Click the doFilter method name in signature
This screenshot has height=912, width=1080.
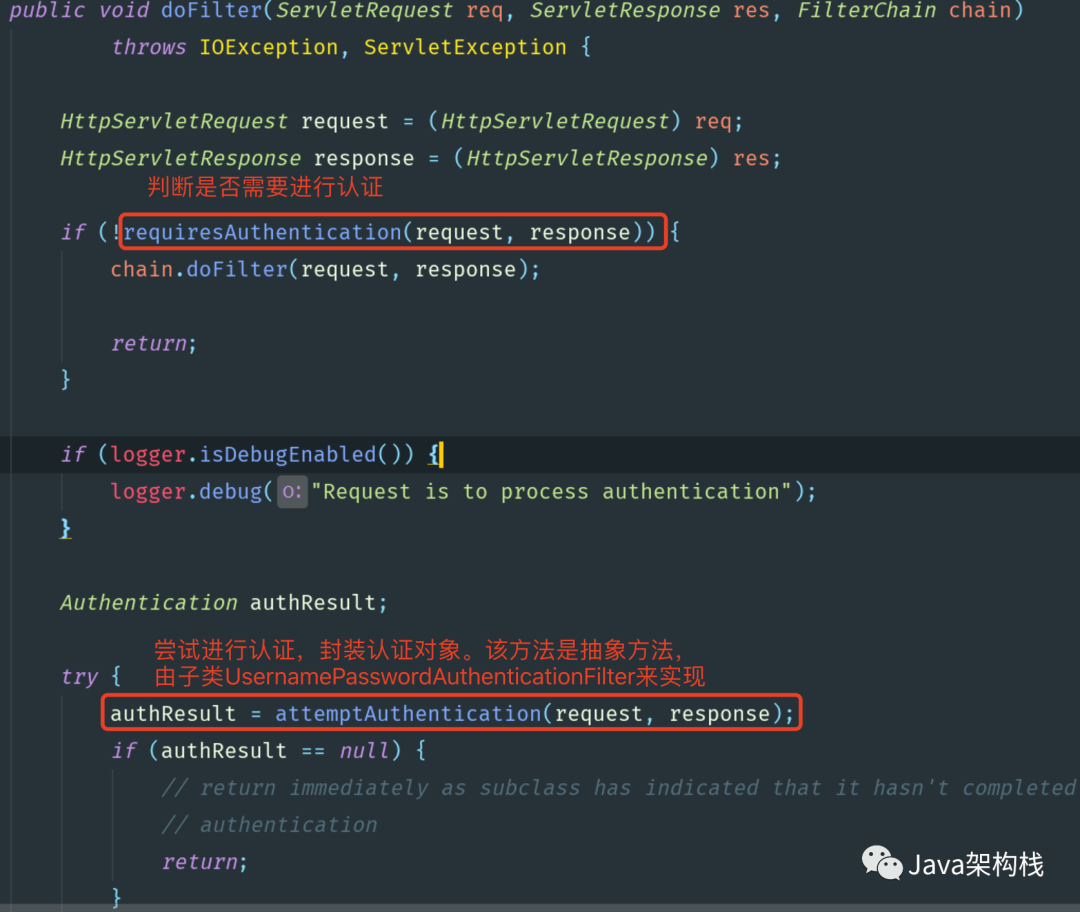tap(211, 10)
